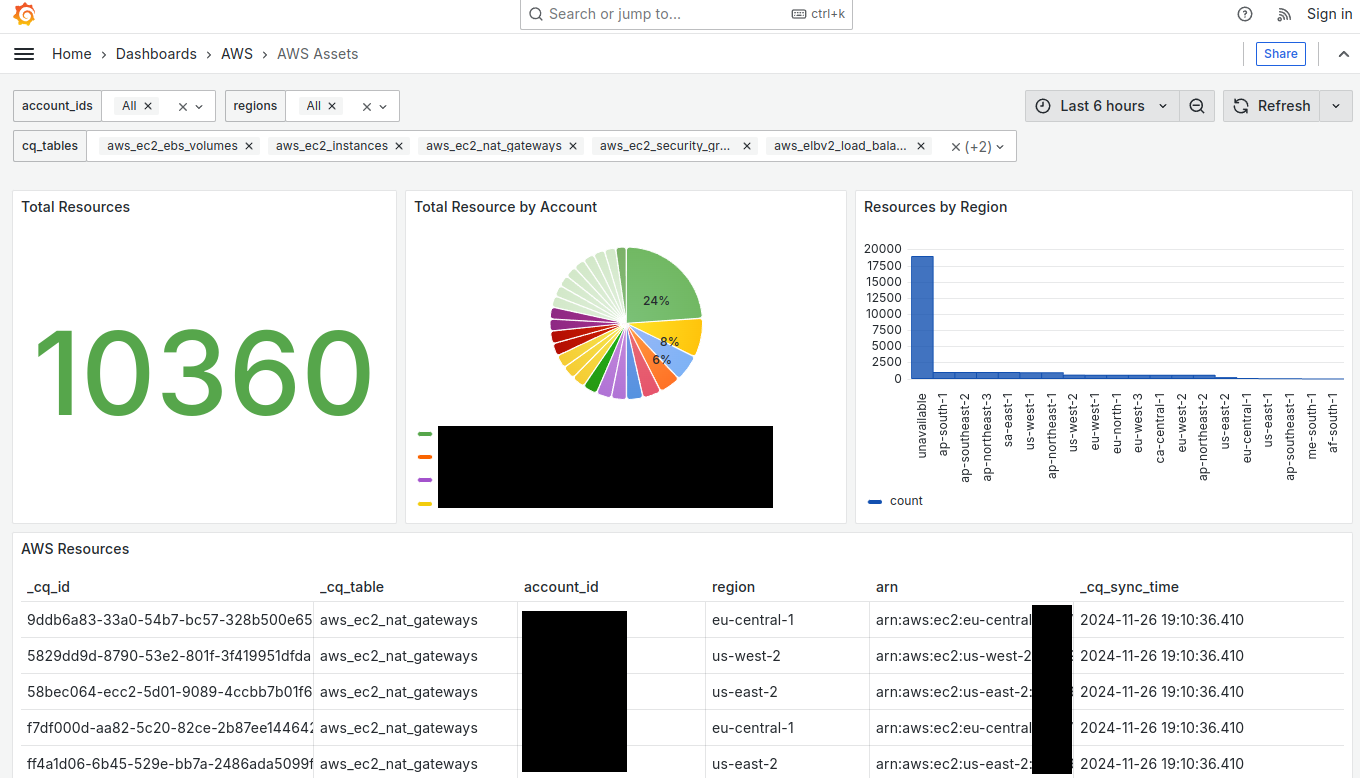
Task: Zoom out the time range with the magnifier icon
Action: tap(1197, 105)
